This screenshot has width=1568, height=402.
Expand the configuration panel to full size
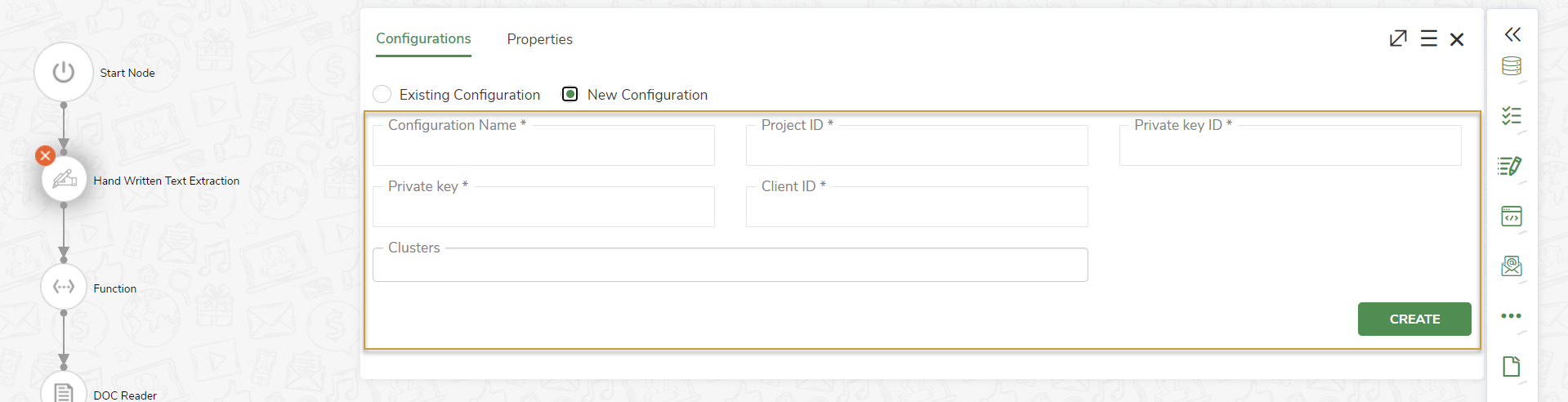pos(1398,38)
